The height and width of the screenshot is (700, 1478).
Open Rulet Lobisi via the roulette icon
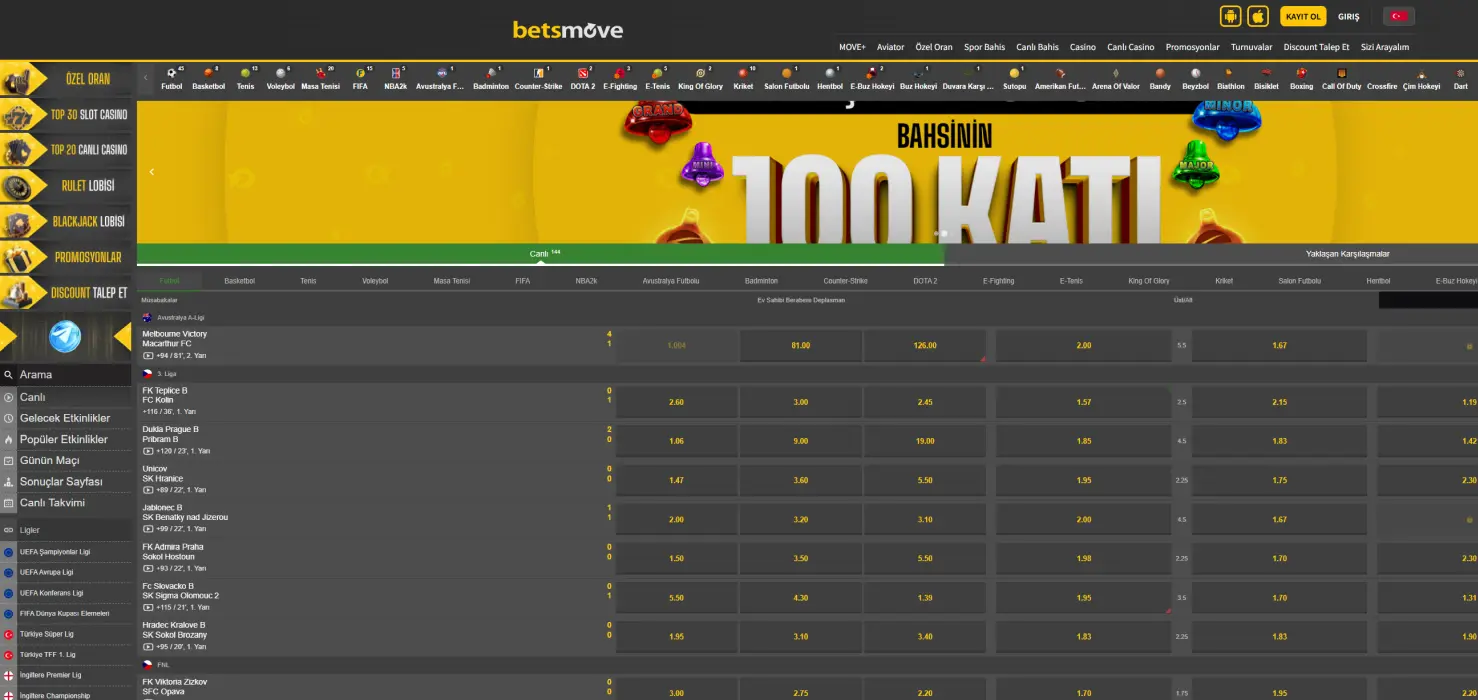pos(20,185)
